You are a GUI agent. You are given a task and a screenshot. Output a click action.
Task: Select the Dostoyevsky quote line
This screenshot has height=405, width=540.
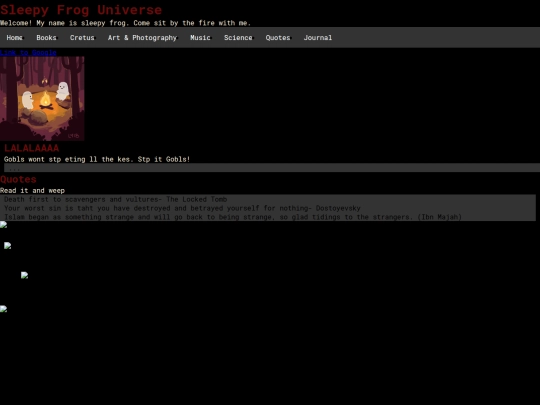click(x=182, y=208)
